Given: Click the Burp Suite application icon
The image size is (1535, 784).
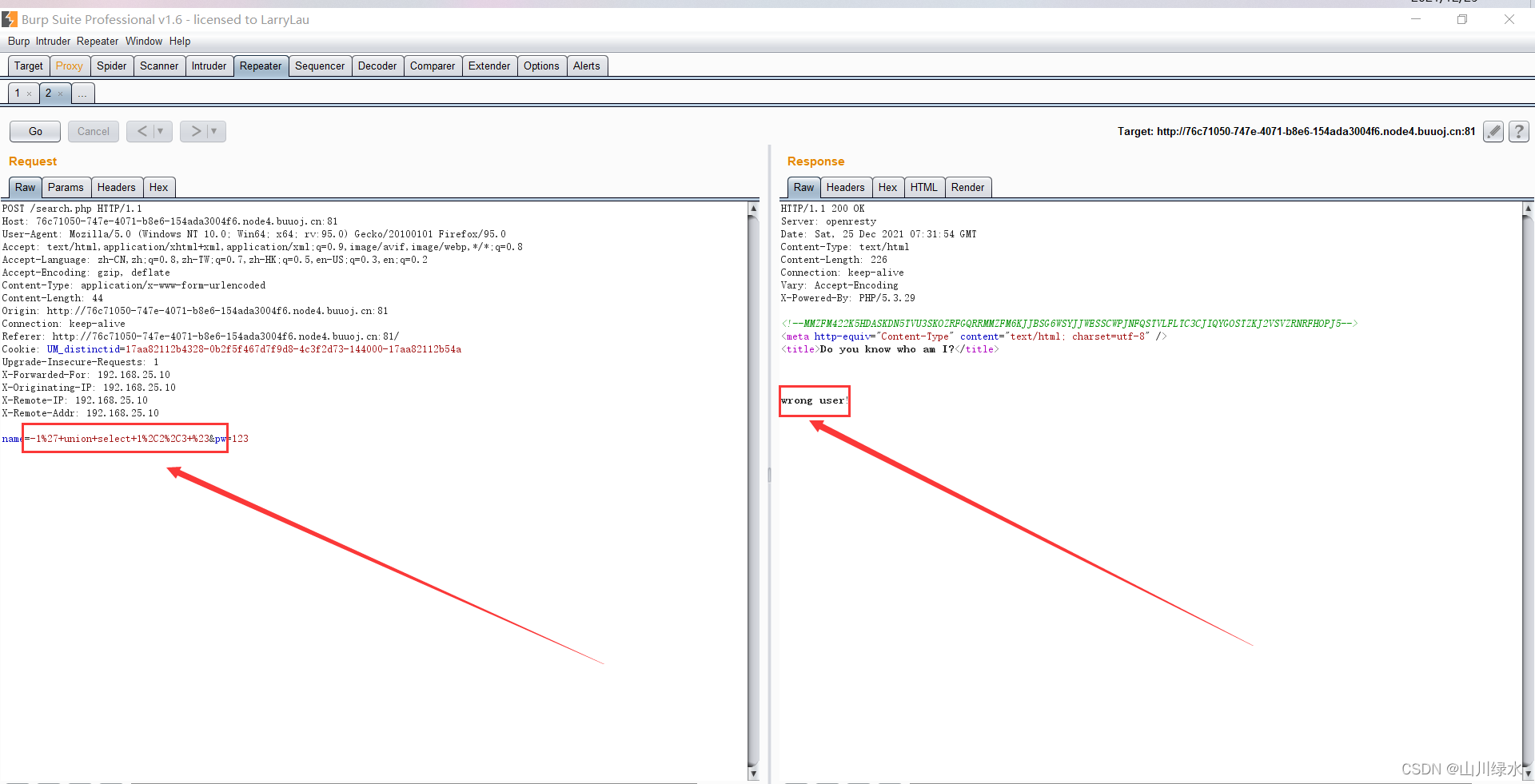Looking at the screenshot, I should (10, 19).
